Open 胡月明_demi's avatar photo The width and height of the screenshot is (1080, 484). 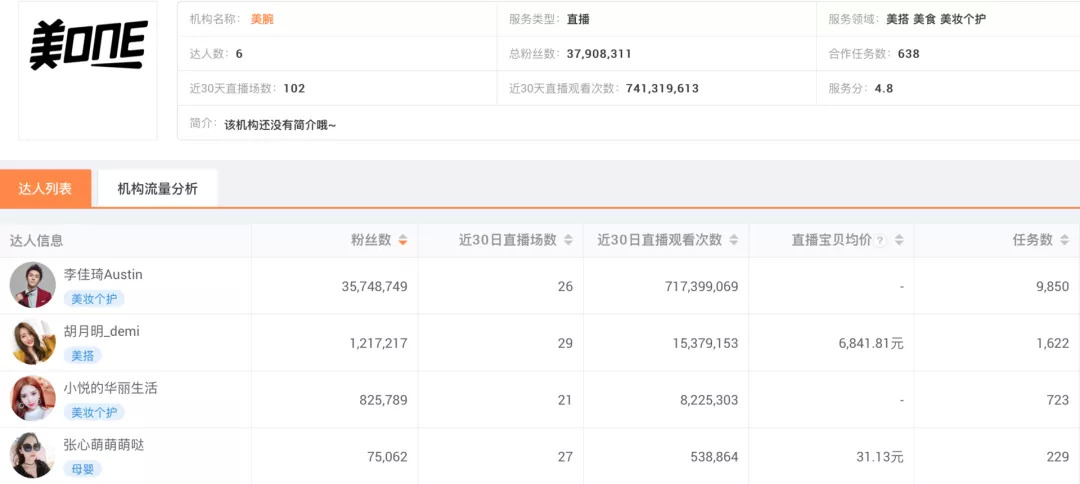pyautogui.click(x=32, y=342)
